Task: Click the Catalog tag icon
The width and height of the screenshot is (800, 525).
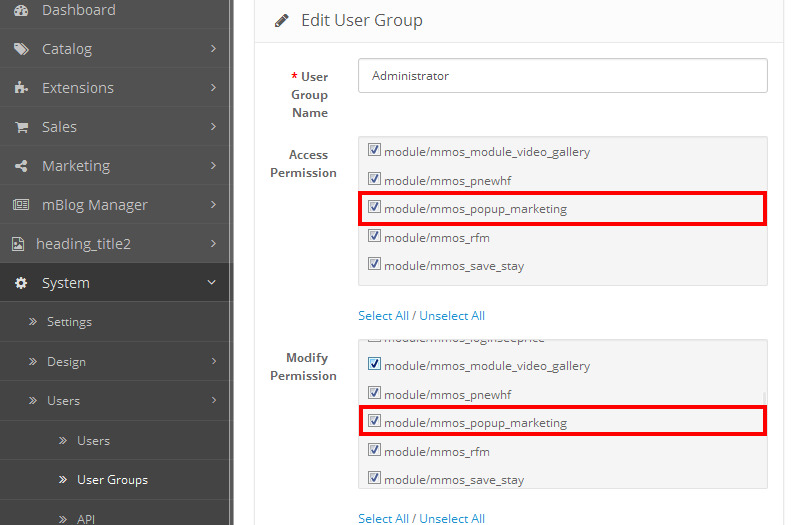Action: (21, 49)
